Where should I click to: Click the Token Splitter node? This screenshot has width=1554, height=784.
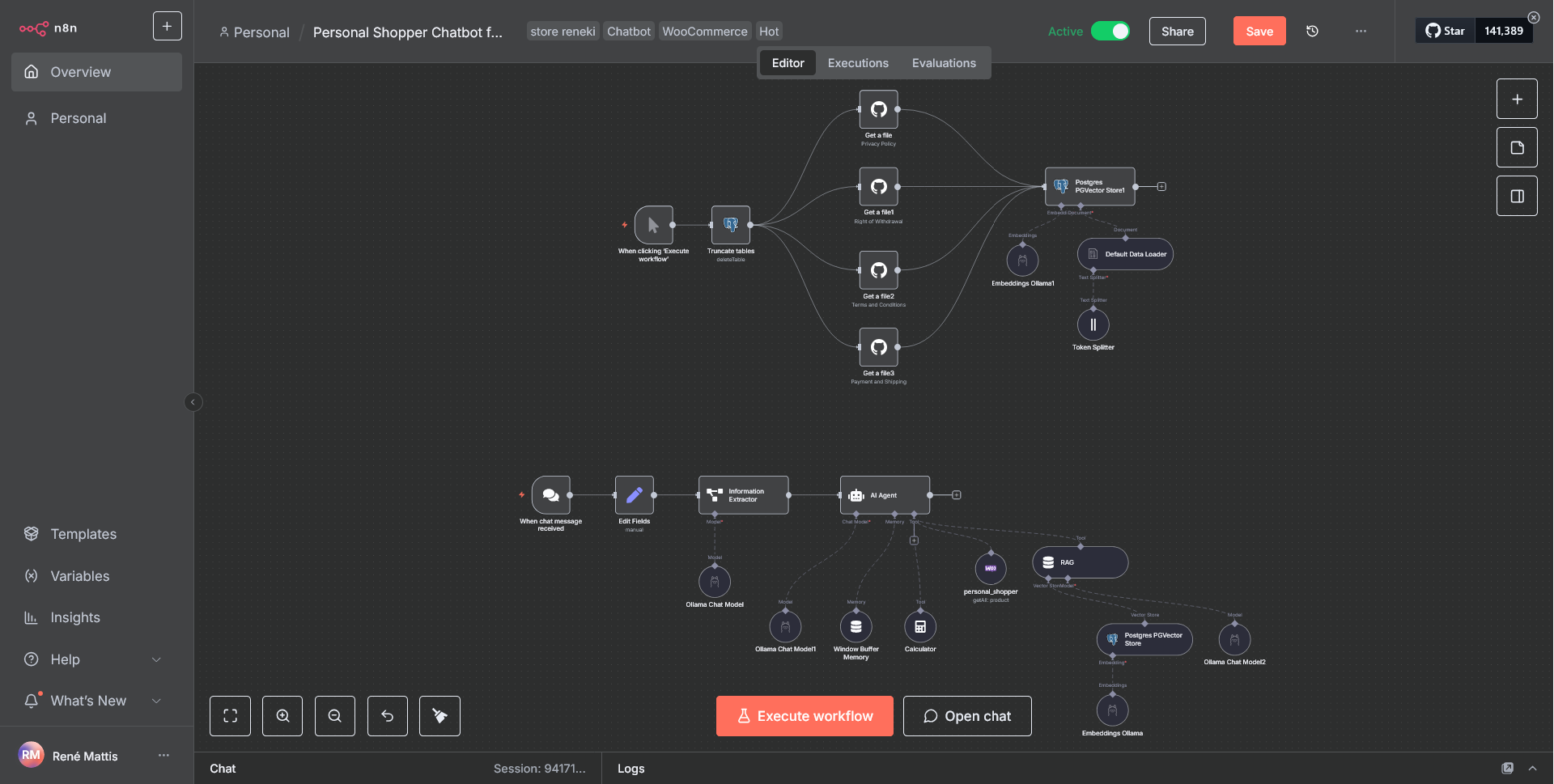point(1093,325)
